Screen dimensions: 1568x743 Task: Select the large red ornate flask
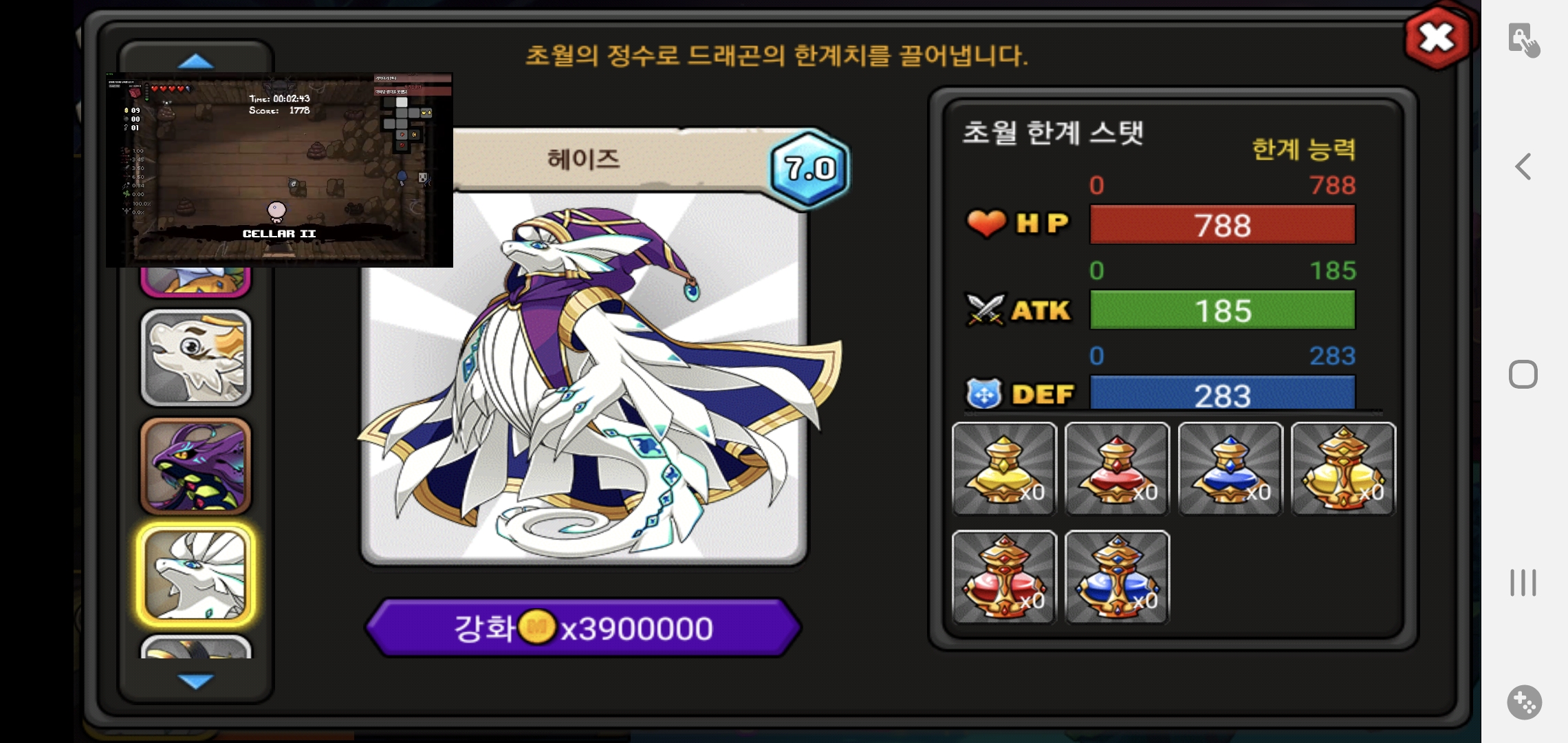(1004, 577)
